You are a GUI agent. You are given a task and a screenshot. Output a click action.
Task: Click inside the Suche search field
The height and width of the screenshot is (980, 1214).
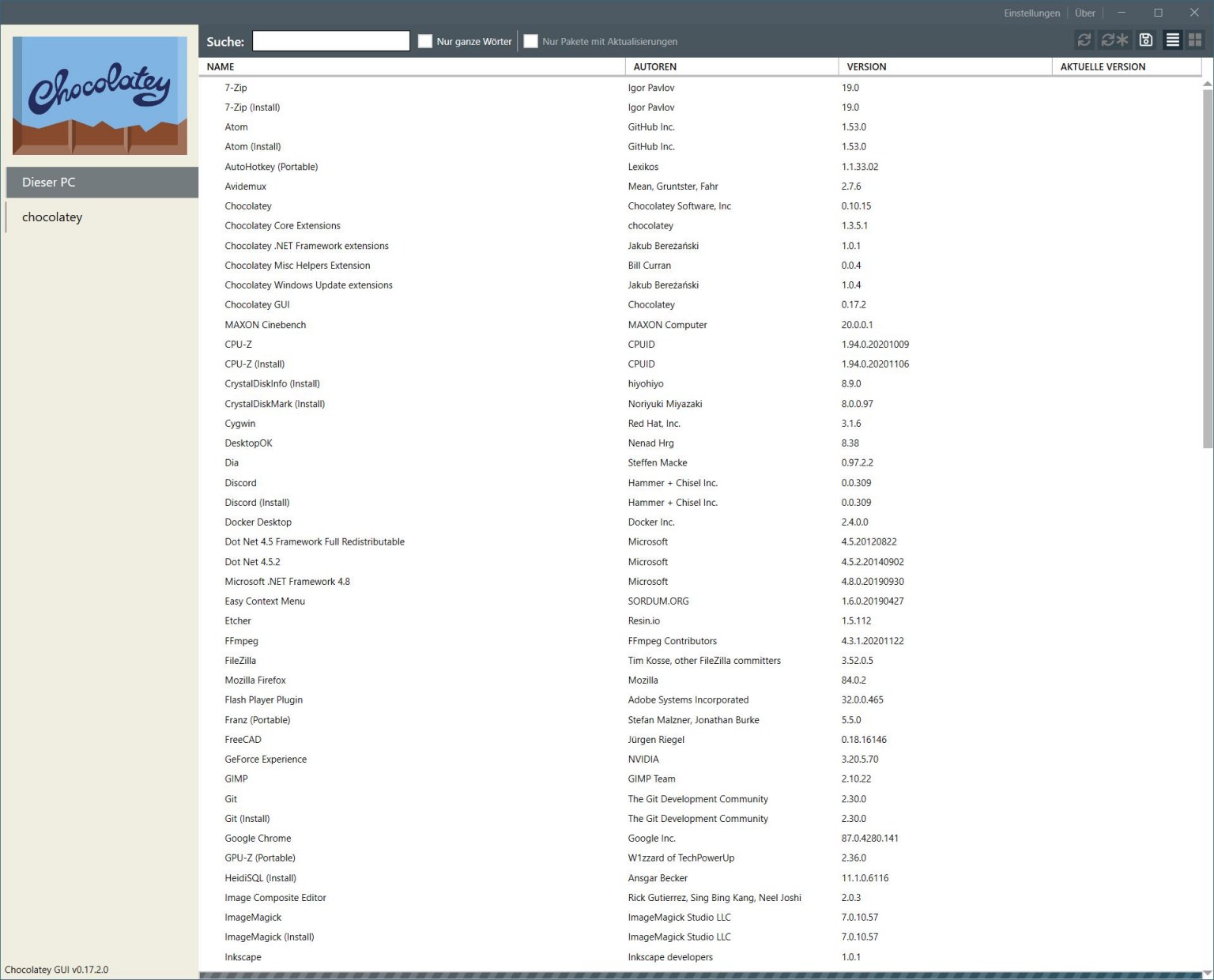click(x=330, y=40)
